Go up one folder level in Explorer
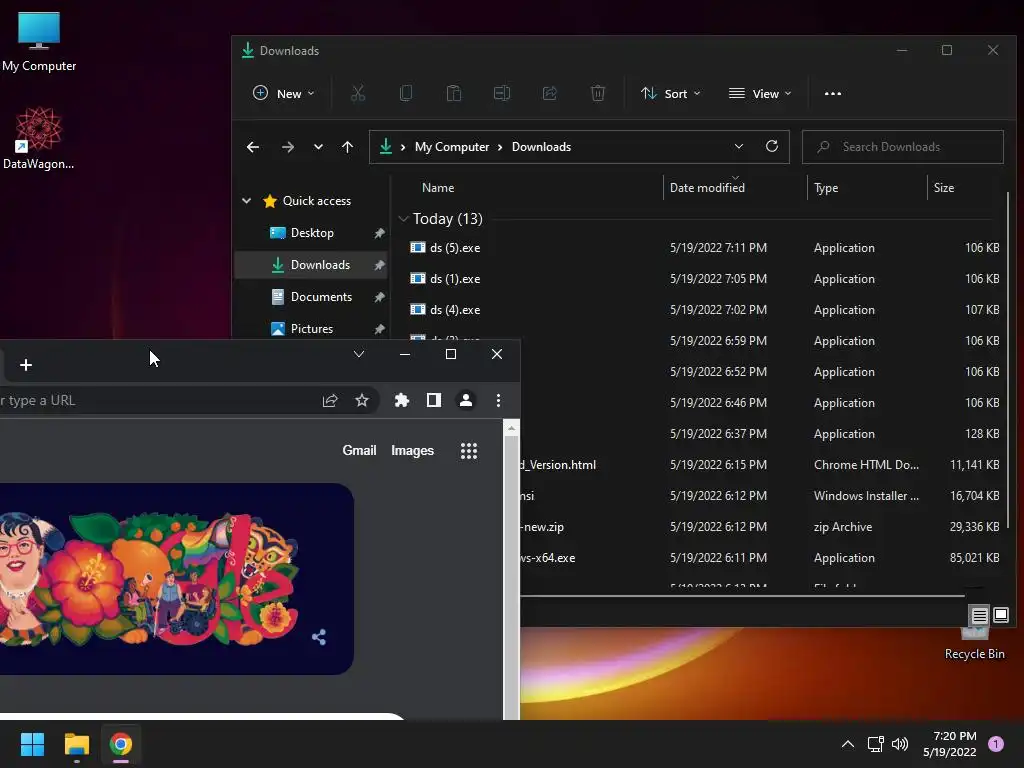This screenshot has width=1024, height=768. [347, 147]
